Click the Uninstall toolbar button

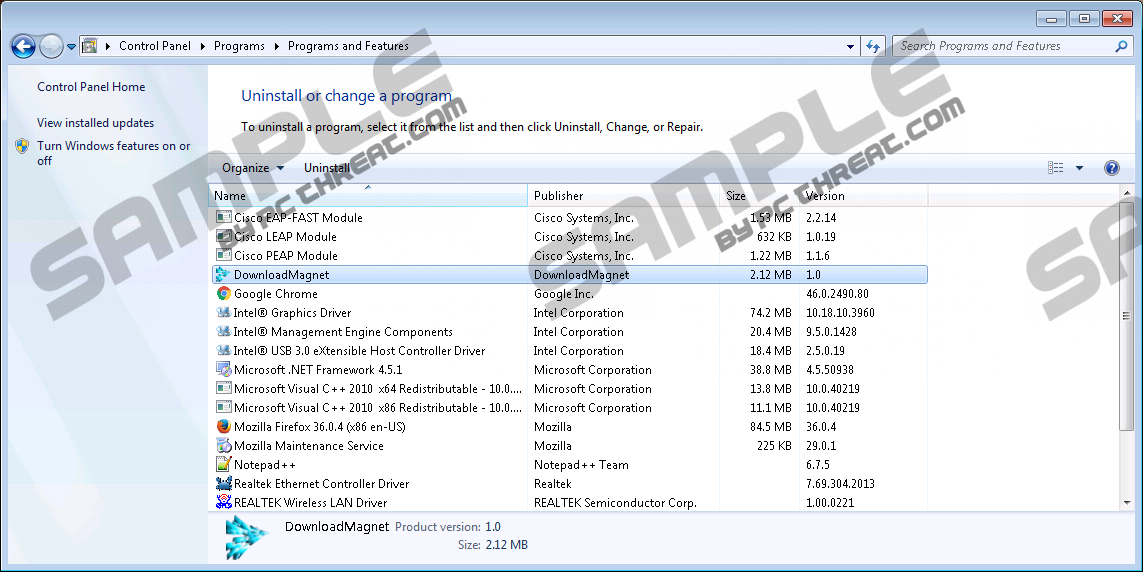tap(327, 168)
